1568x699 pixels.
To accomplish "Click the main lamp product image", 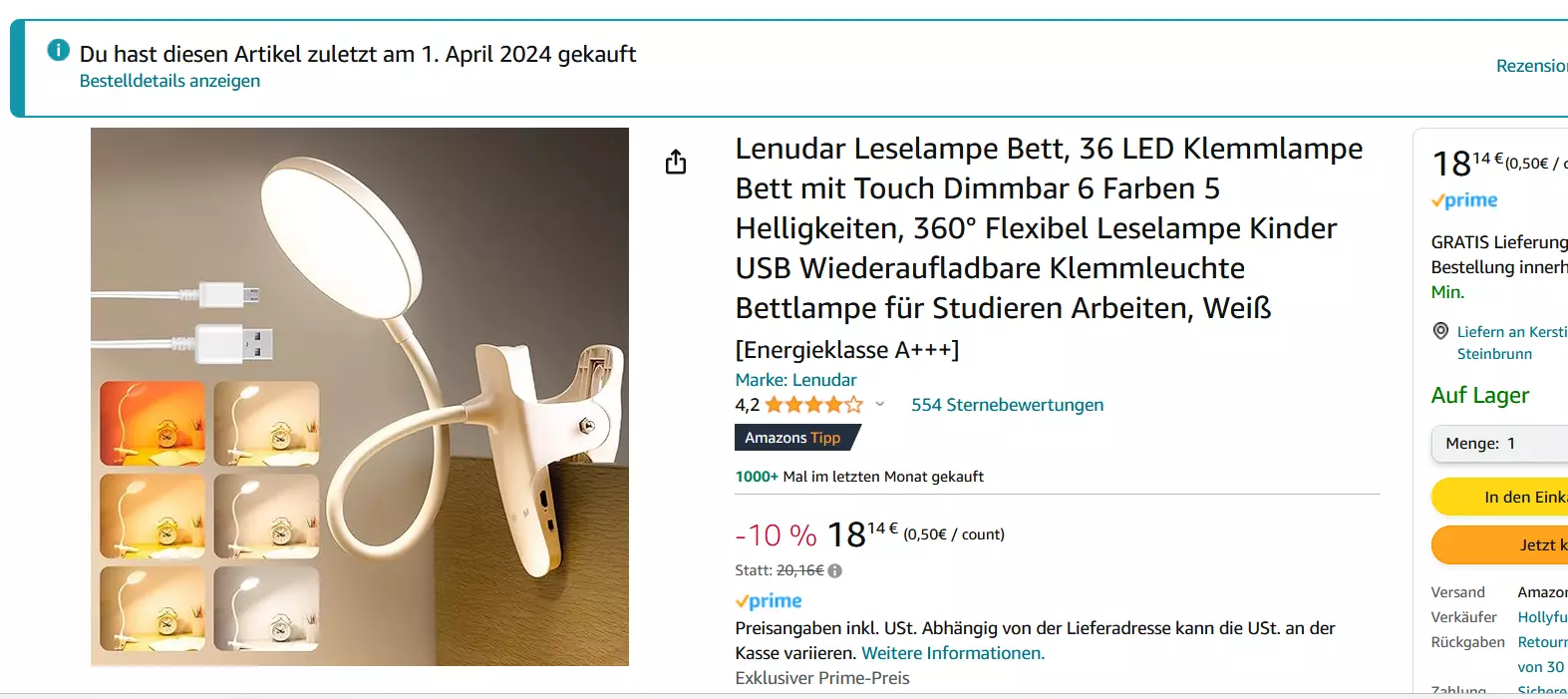I will (x=360, y=397).
